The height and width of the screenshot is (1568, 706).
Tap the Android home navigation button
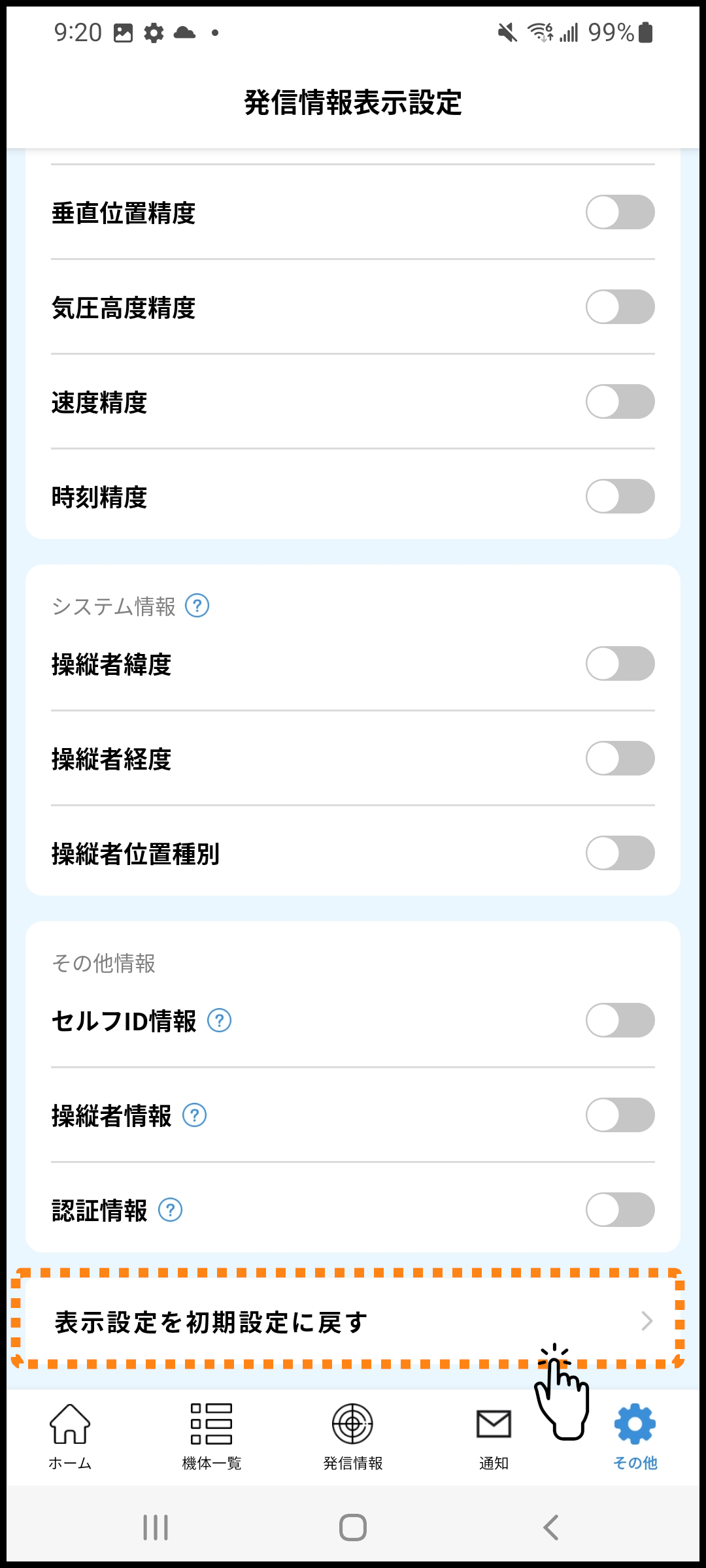[353, 1527]
